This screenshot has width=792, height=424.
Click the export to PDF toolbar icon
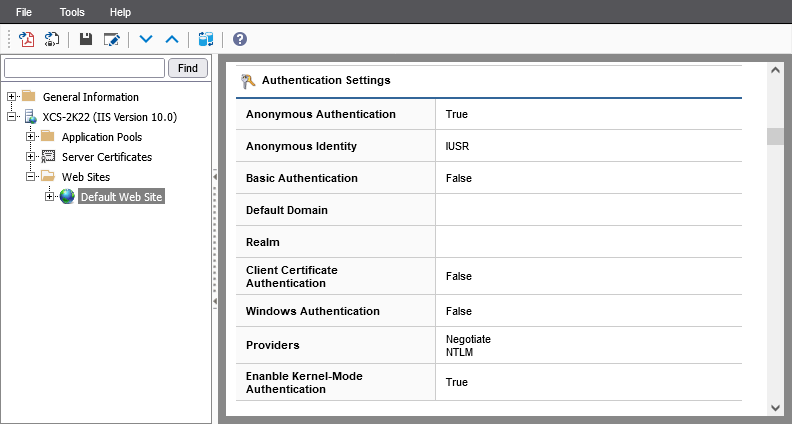(x=27, y=39)
